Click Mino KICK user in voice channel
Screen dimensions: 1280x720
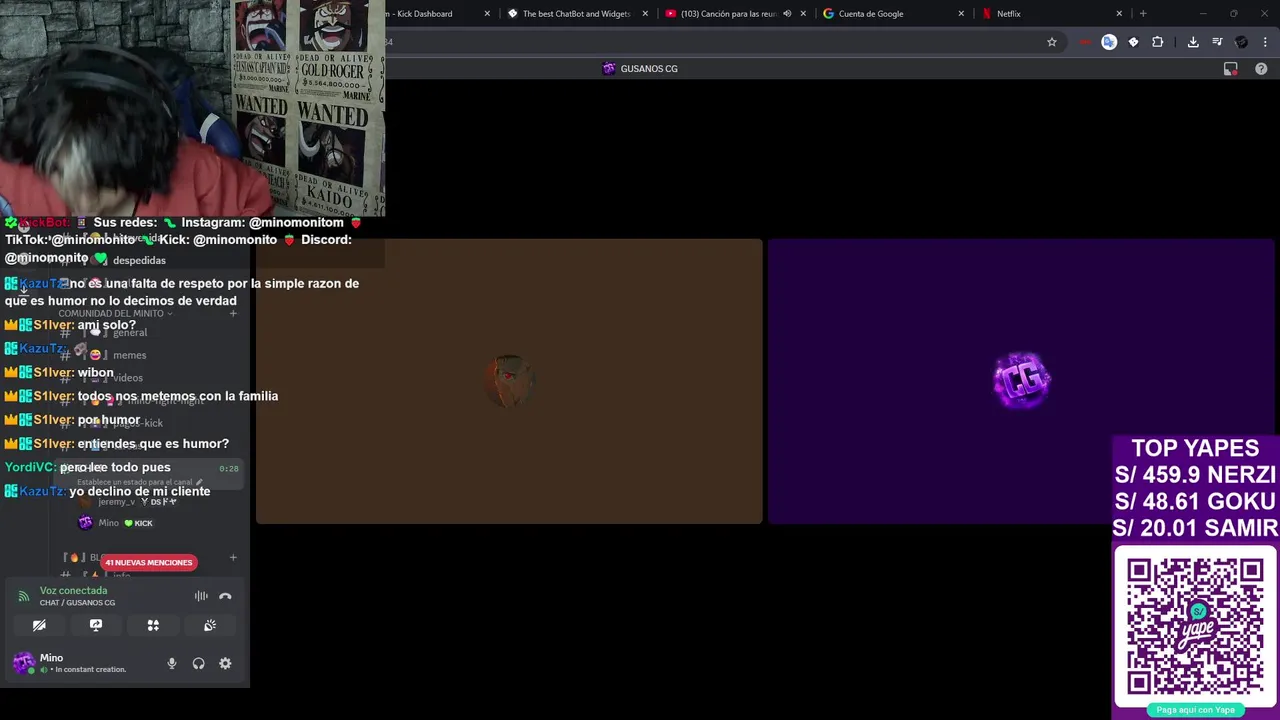pos(115,523)
